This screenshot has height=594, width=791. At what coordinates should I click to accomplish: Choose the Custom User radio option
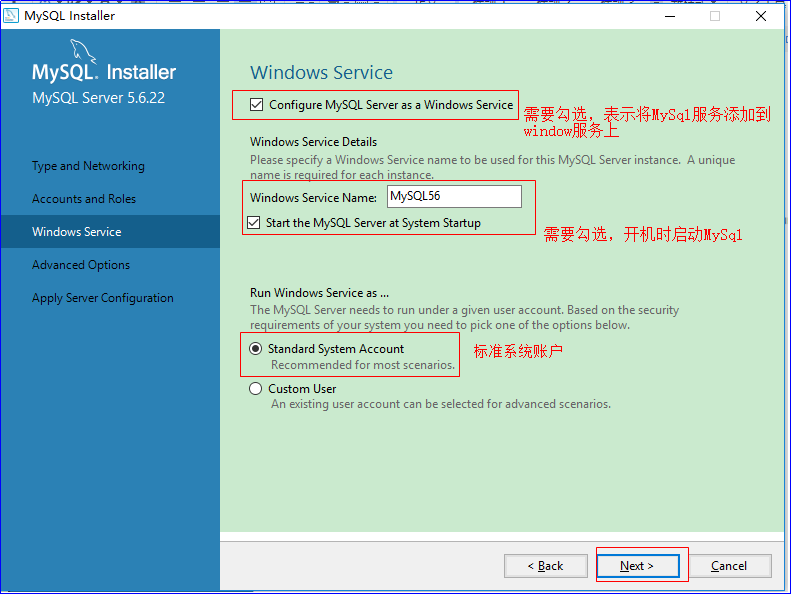(256, 389)
